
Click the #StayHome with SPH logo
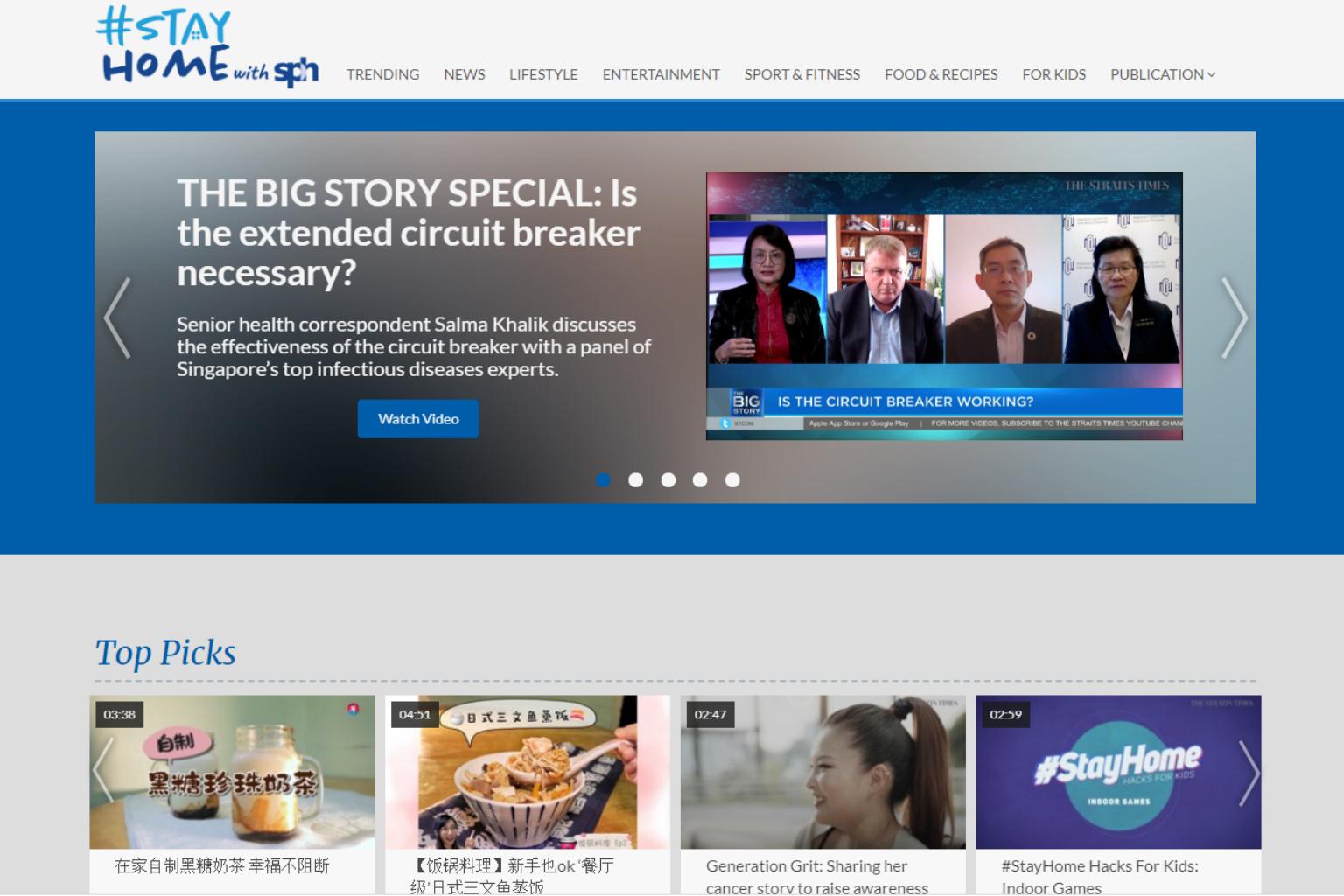pyautogui.click(x=207, y=48)
